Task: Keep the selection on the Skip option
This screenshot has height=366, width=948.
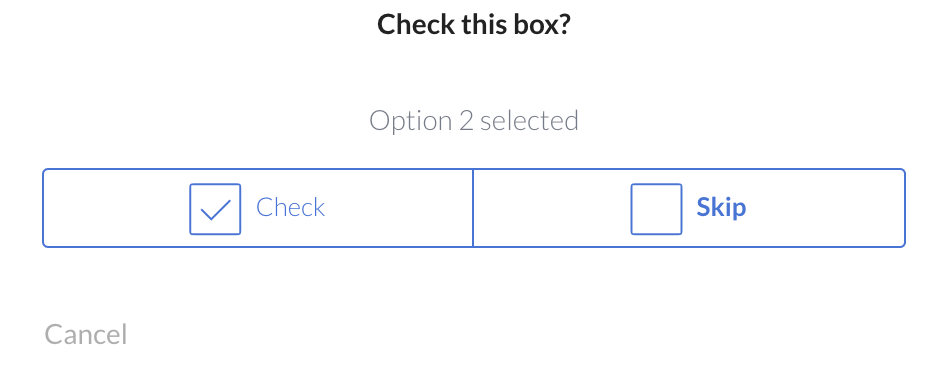Action: click(x=689, y=208)
